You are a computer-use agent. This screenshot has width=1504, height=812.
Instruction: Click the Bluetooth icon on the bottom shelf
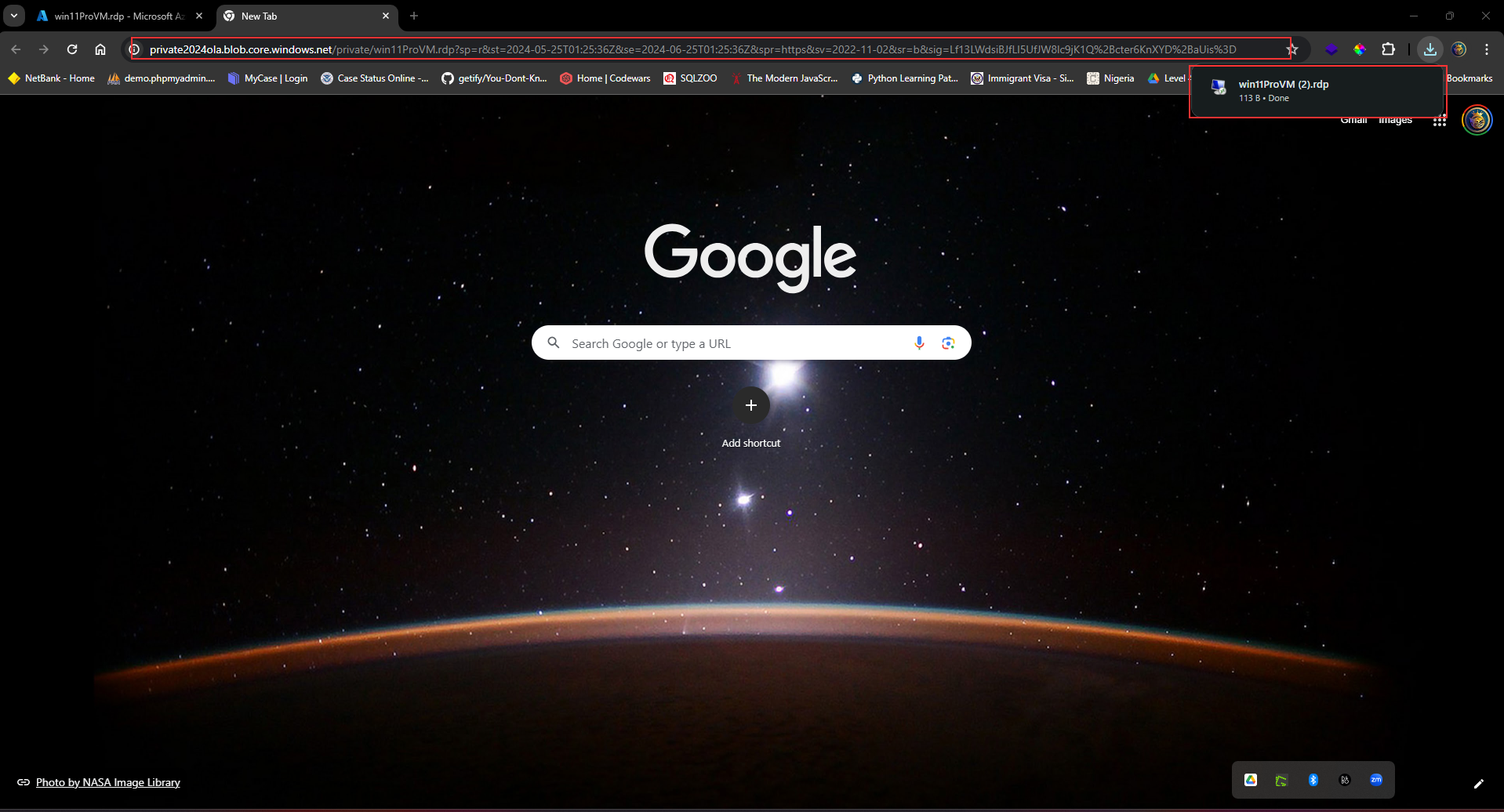(x=1313, y=779)
